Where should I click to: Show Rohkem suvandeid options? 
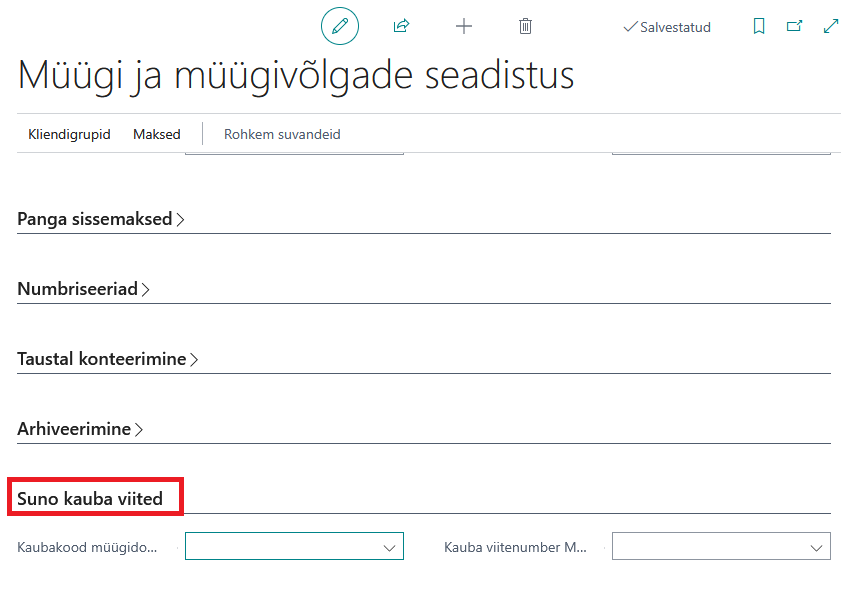[282, 134]
